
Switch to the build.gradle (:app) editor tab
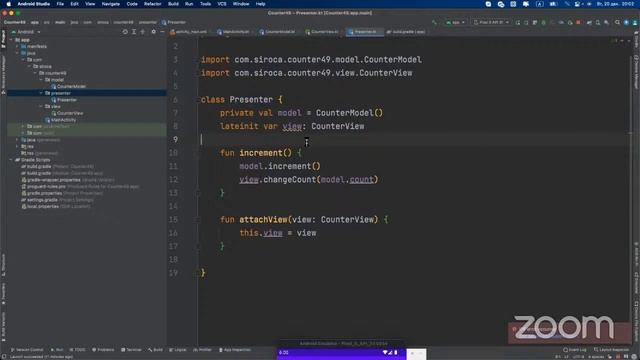406,32
